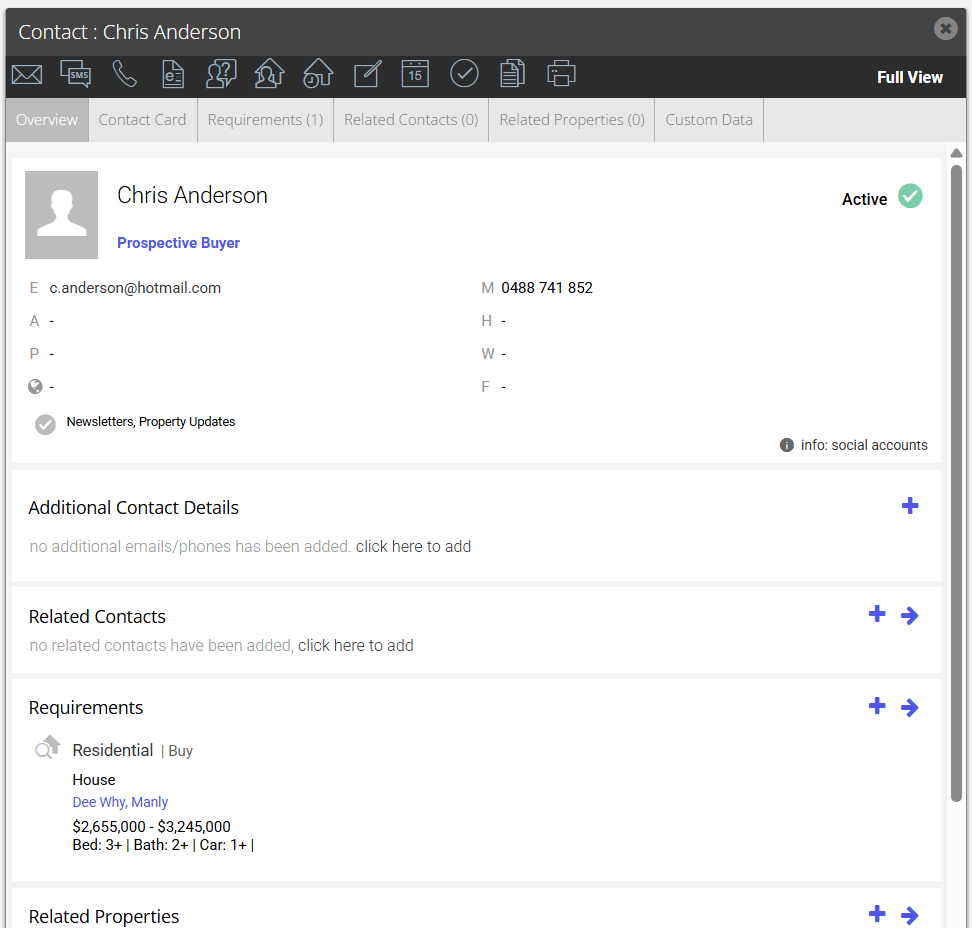Click the envelope email icon in toolbar

(27, 74)
